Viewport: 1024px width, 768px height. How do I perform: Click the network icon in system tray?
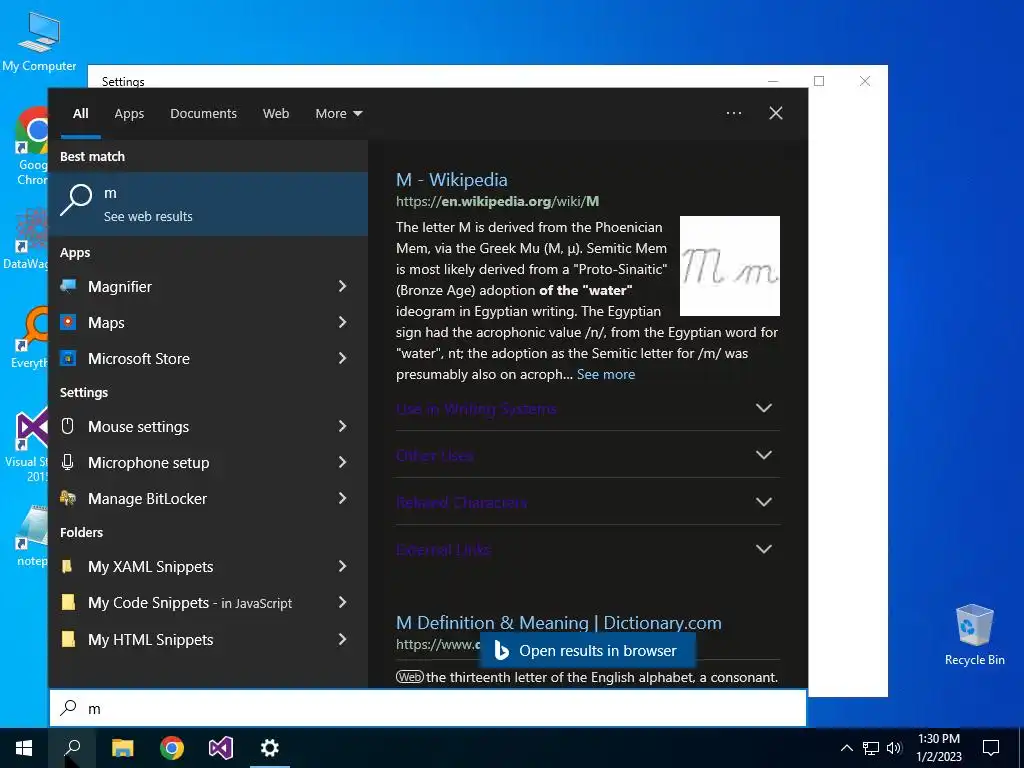(x=871, y=748)
